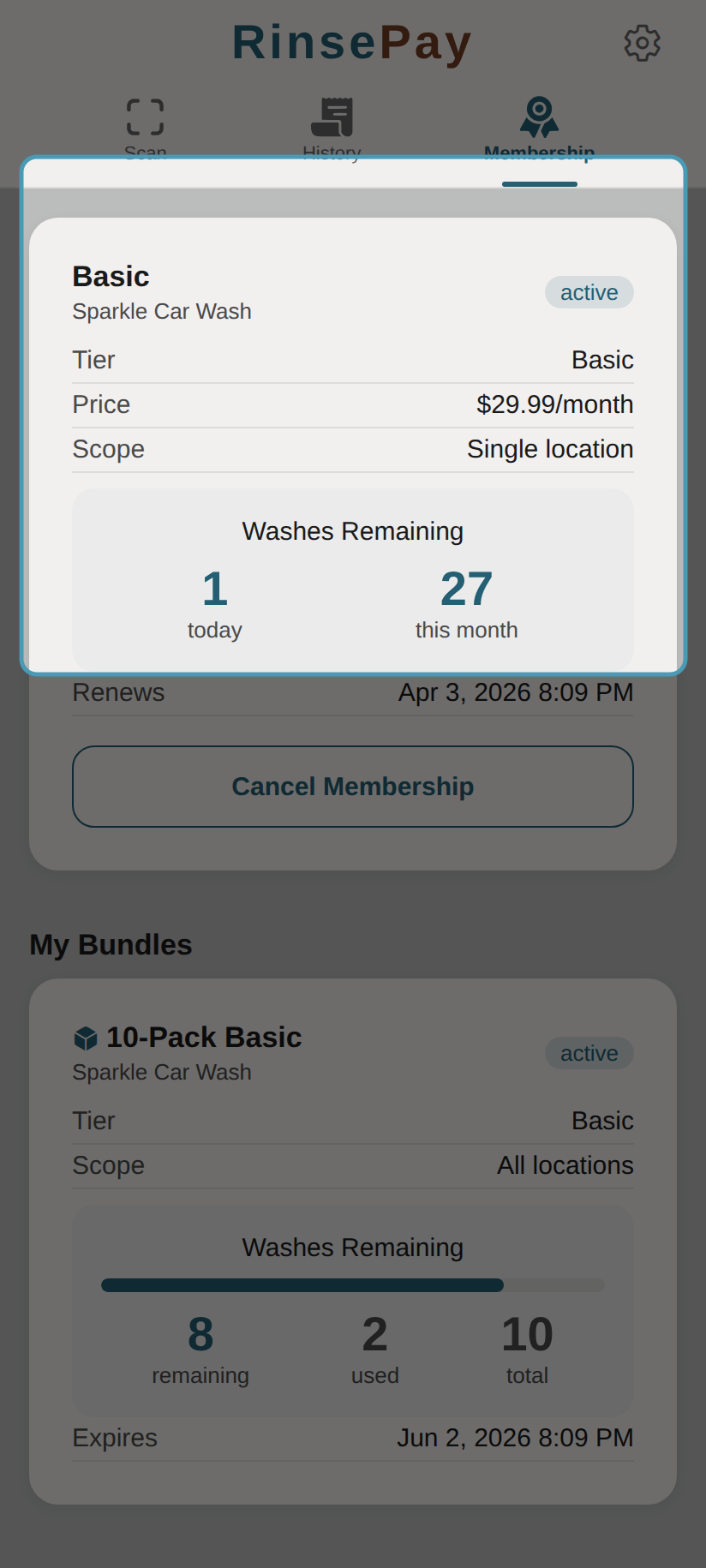Screen dimensions: 706x1568
Task: Select the Scan QR code icon
Action: (x=145, y=115)
